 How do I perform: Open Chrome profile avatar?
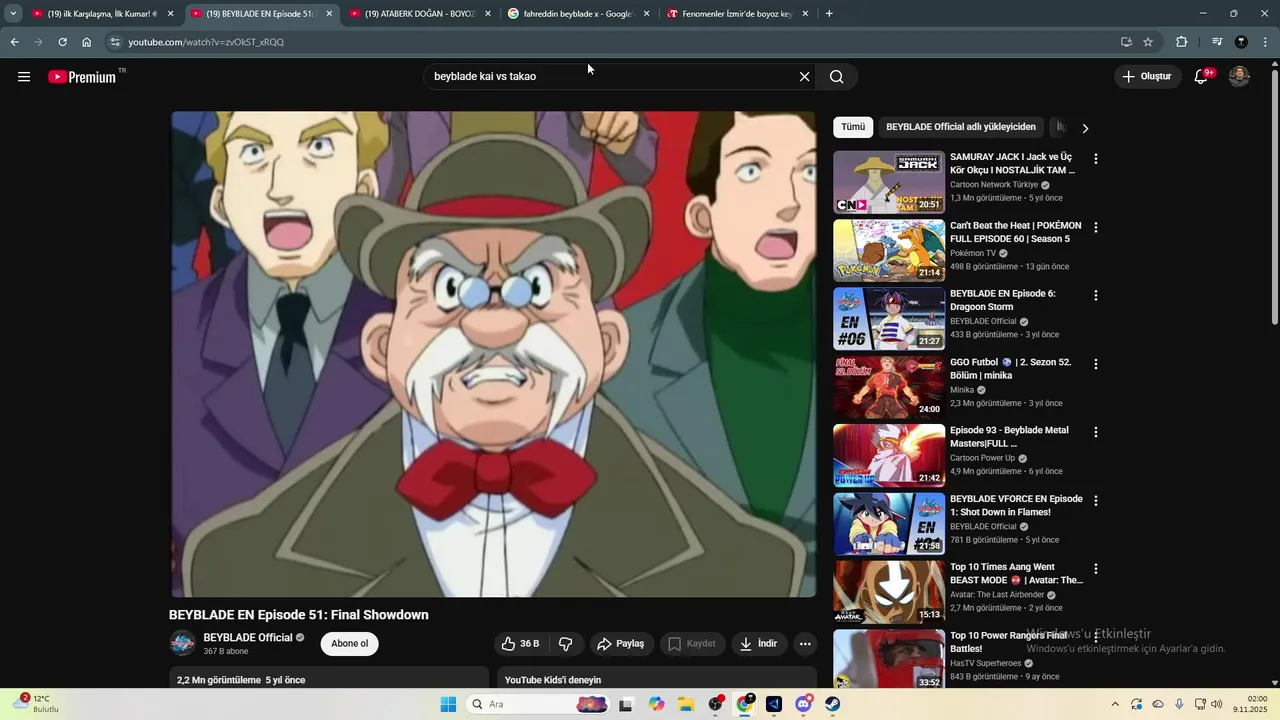(1241, 42)
